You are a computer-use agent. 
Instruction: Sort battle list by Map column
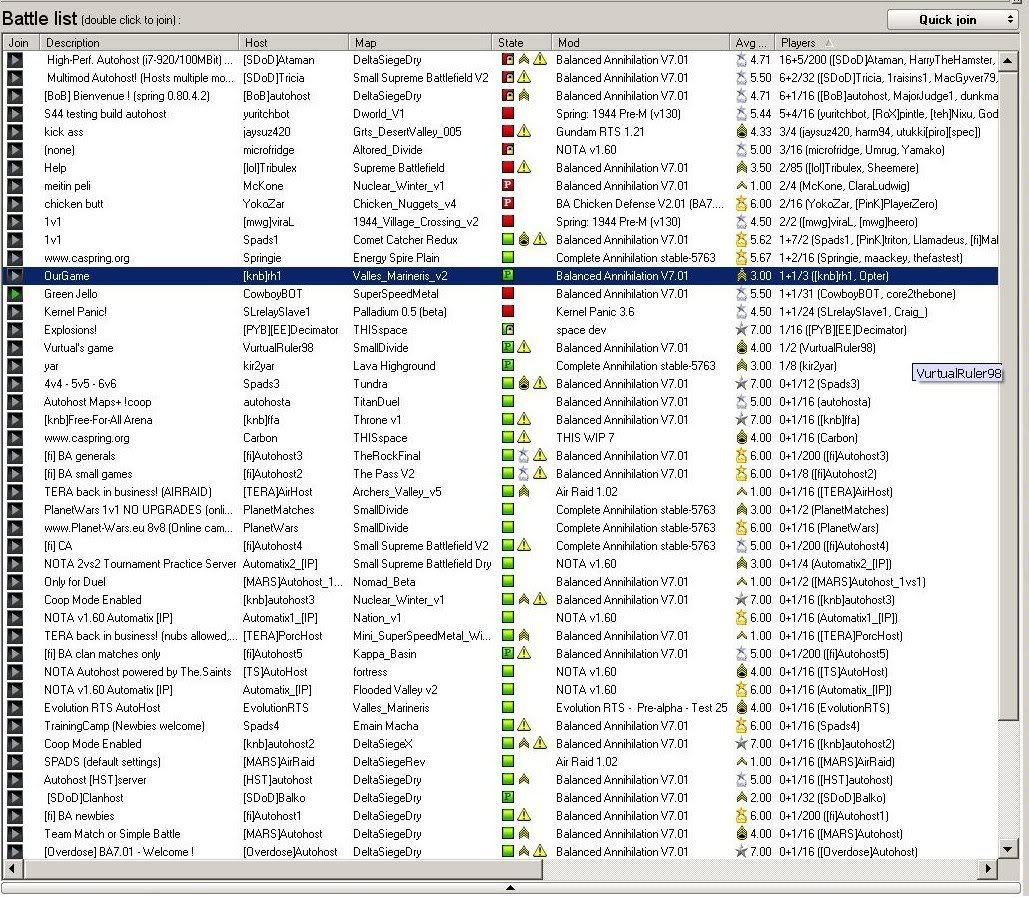(419, 43)
